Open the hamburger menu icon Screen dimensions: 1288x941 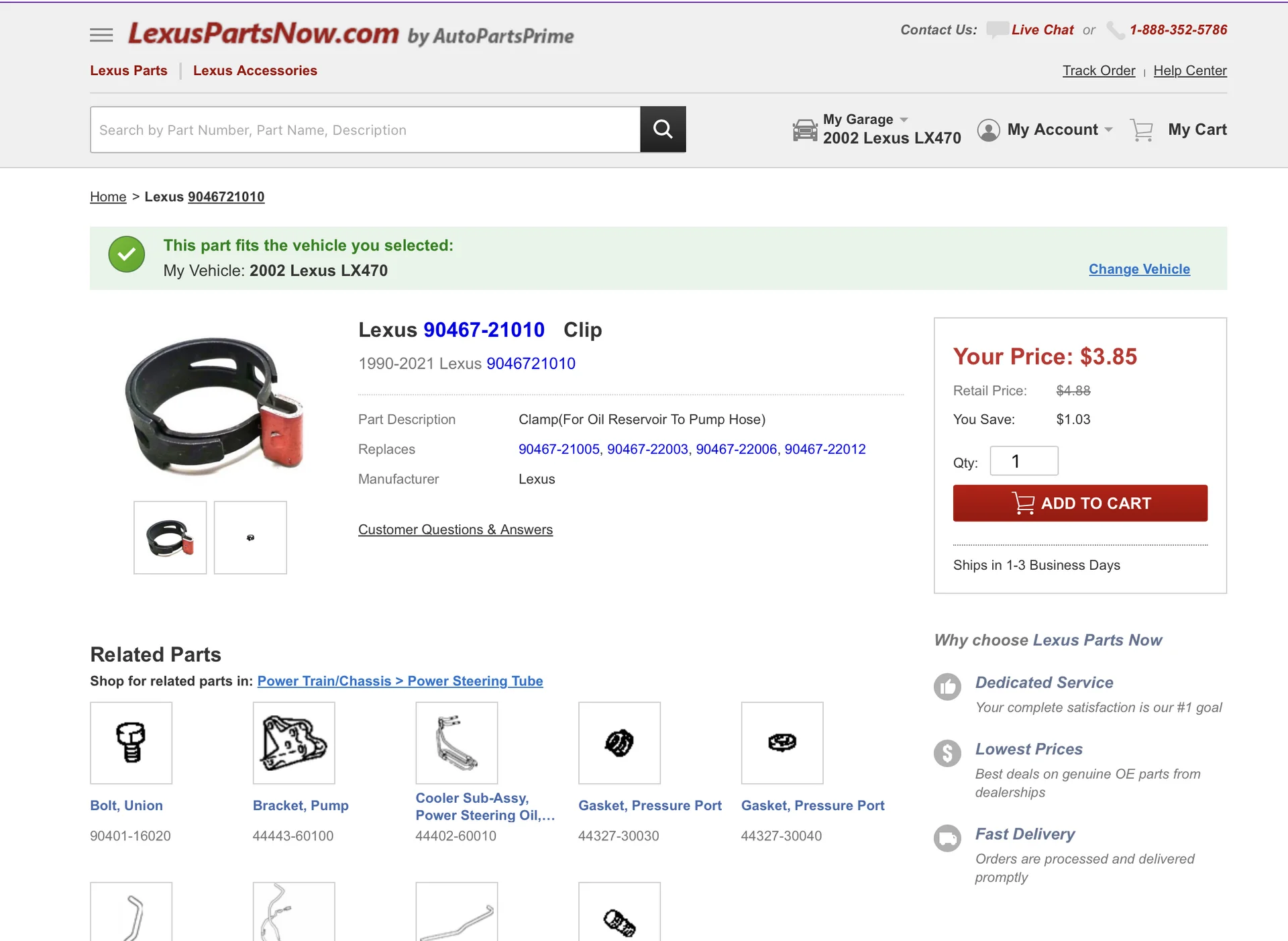tap(101, 35)
